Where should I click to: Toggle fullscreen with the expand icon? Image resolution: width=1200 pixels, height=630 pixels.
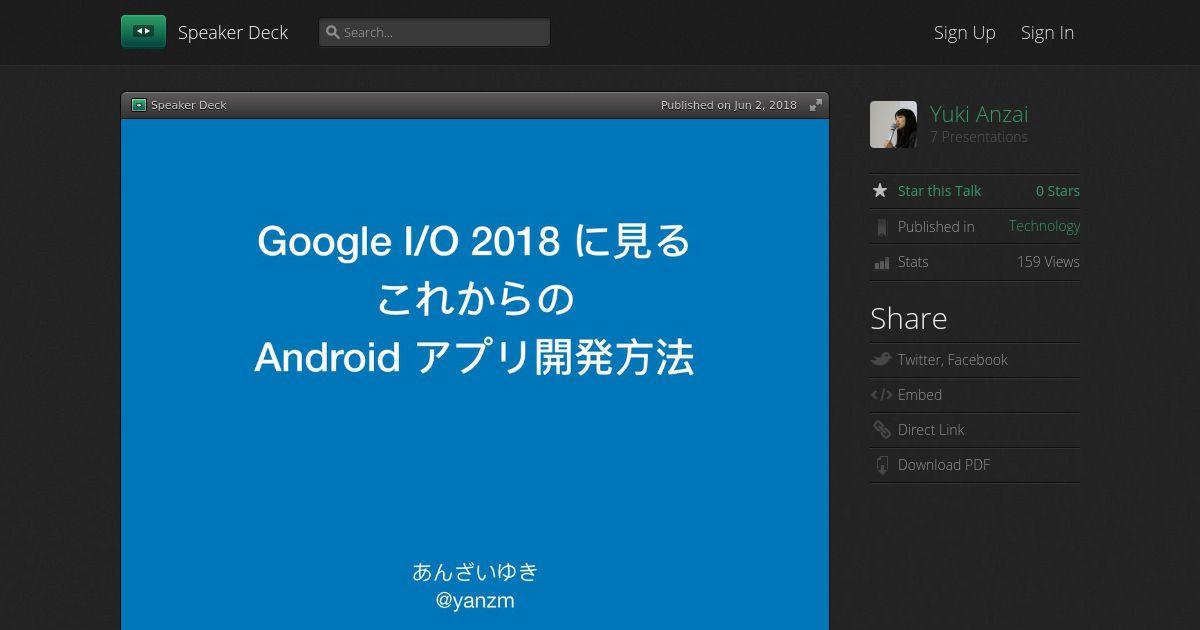coord(816,105)
